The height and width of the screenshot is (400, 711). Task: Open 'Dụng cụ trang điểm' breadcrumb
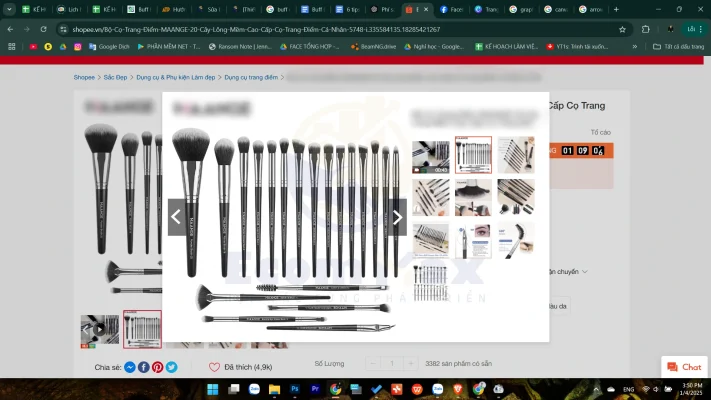[x=251, y=78]
